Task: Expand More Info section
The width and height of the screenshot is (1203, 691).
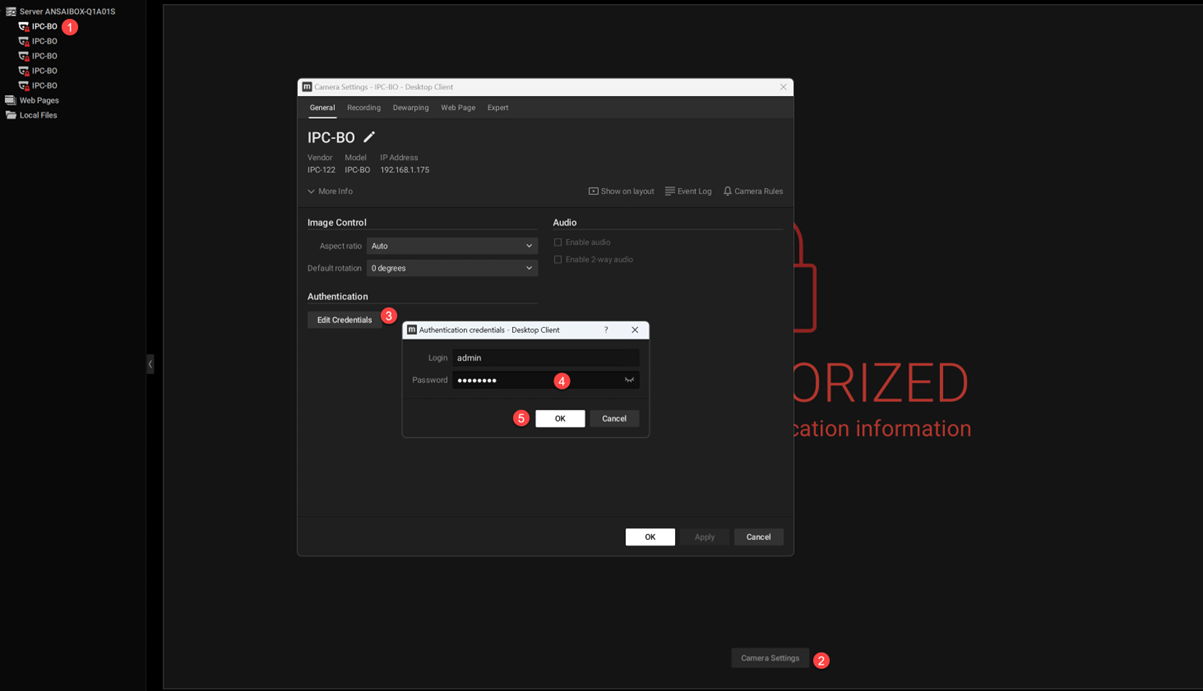Action: tap(330, 191)
